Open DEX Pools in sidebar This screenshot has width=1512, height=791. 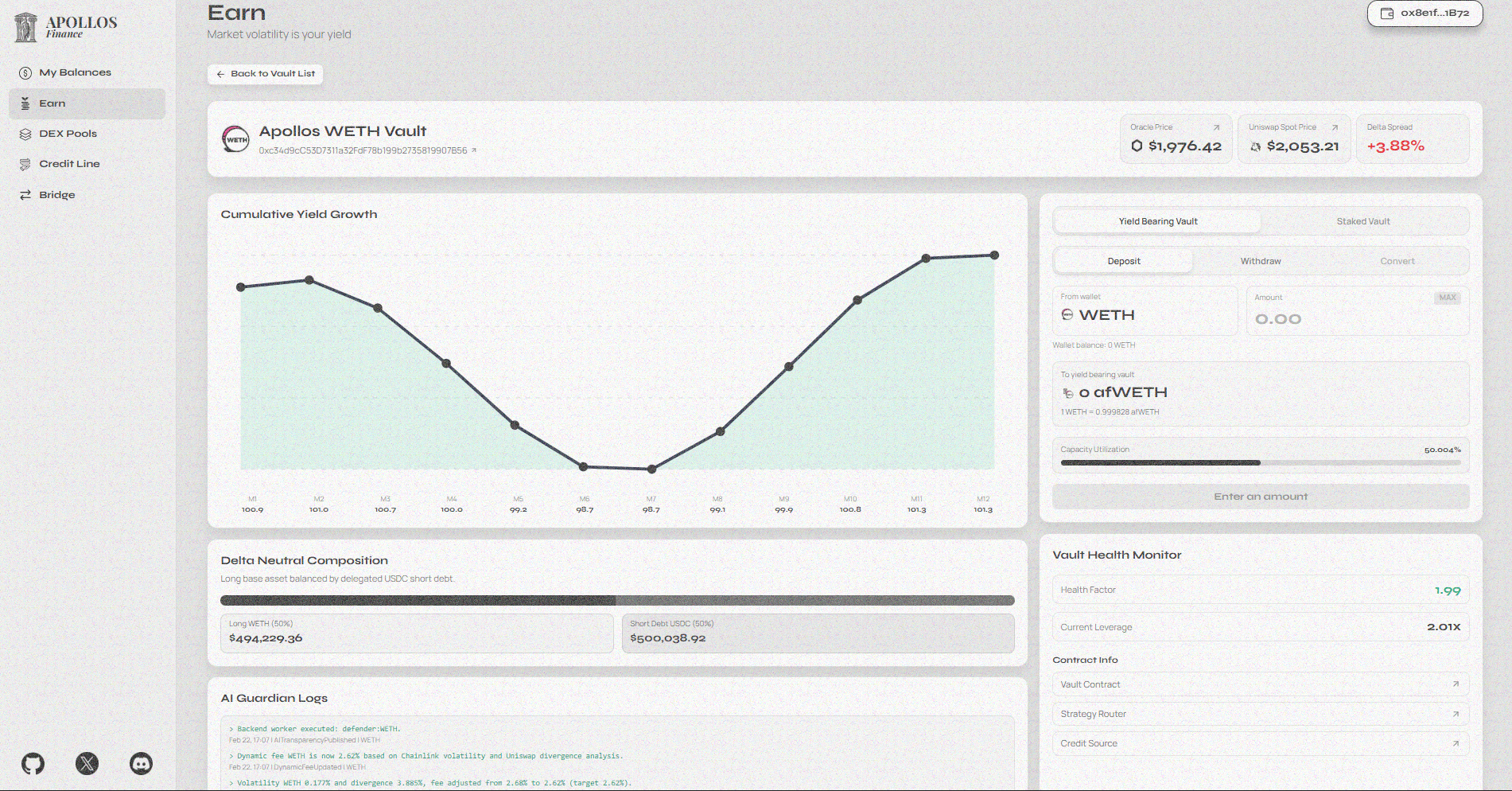(x=68, y=134)
